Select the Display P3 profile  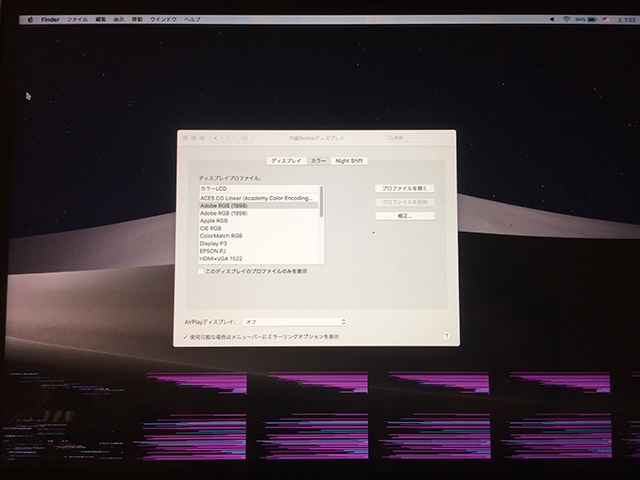tap(213, 242)
